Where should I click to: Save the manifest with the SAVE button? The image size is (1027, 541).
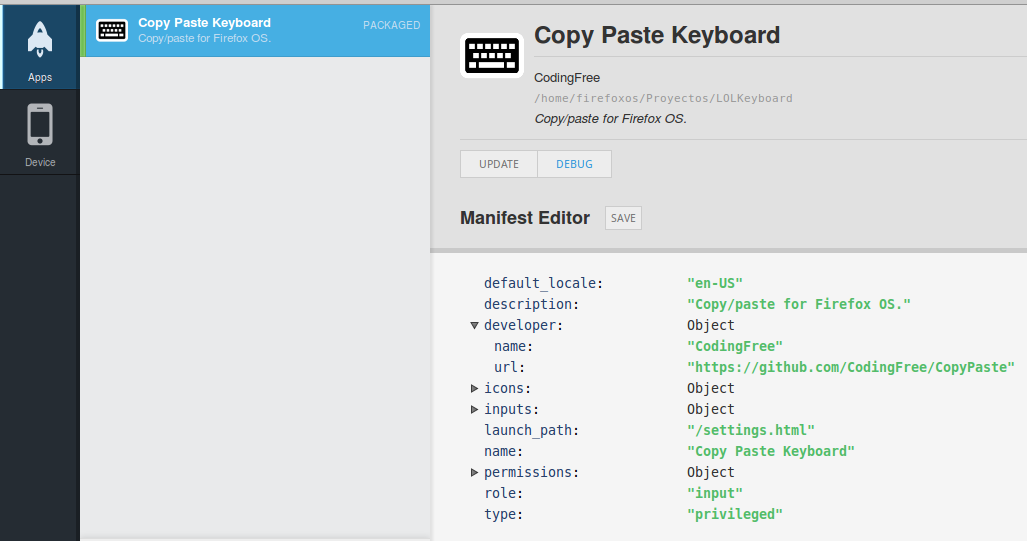point(623,218)
